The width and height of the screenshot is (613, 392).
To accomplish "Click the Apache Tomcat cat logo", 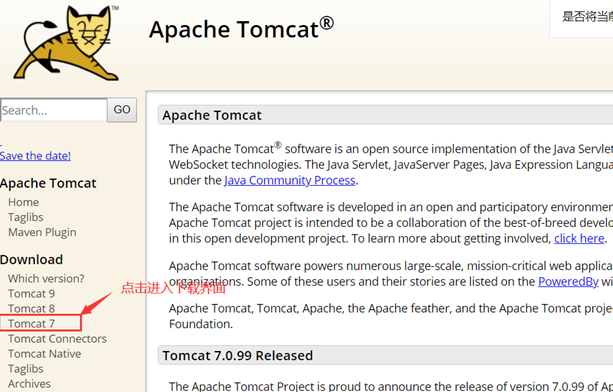I will [x=66, y=43].
